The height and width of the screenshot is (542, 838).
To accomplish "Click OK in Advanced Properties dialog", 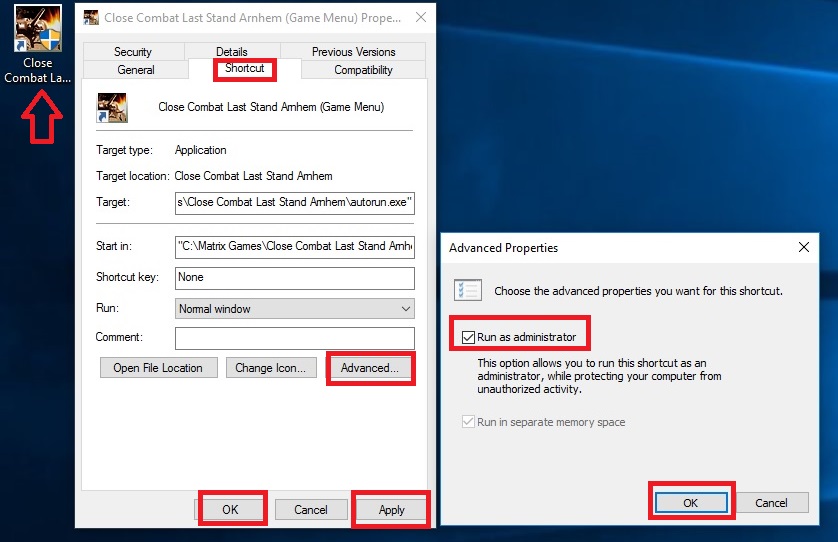I will click(x=690, y=502).
